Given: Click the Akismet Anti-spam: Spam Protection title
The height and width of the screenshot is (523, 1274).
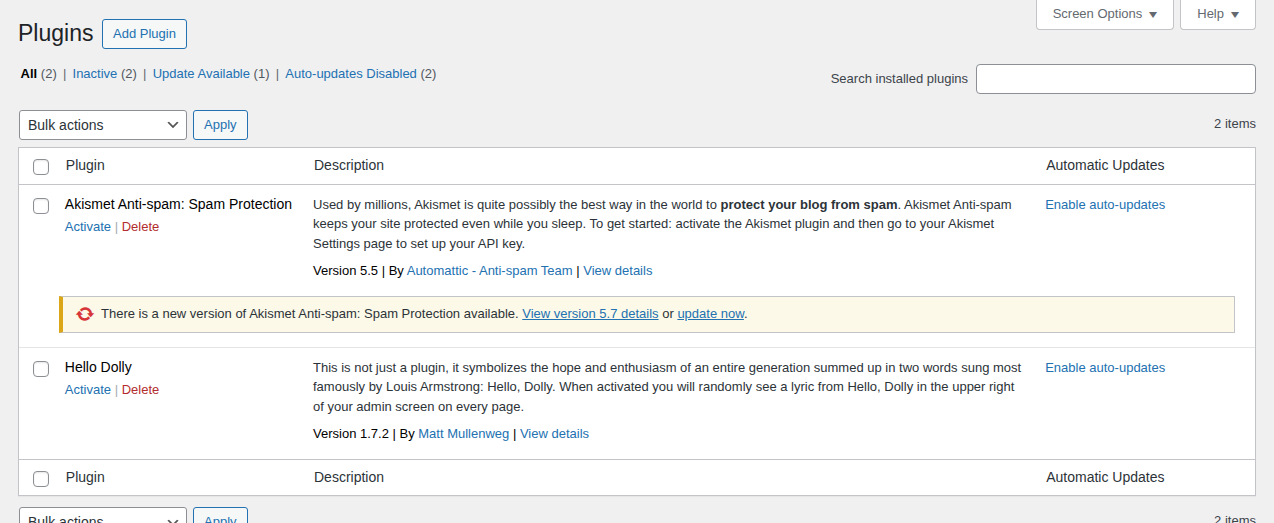Looking at the screenshot, I should point(178,204).
